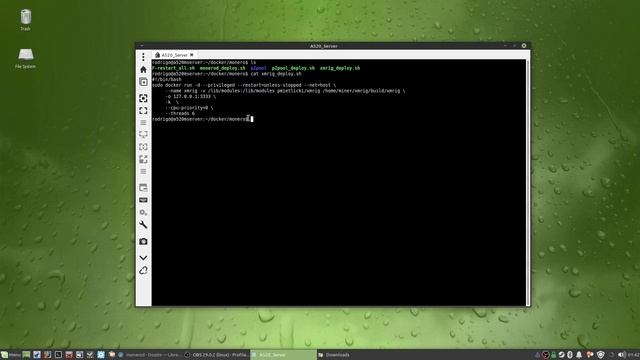Click the '-o 127.0.0.1:3333' line
The image size is (640, 360).
point(191,97)
